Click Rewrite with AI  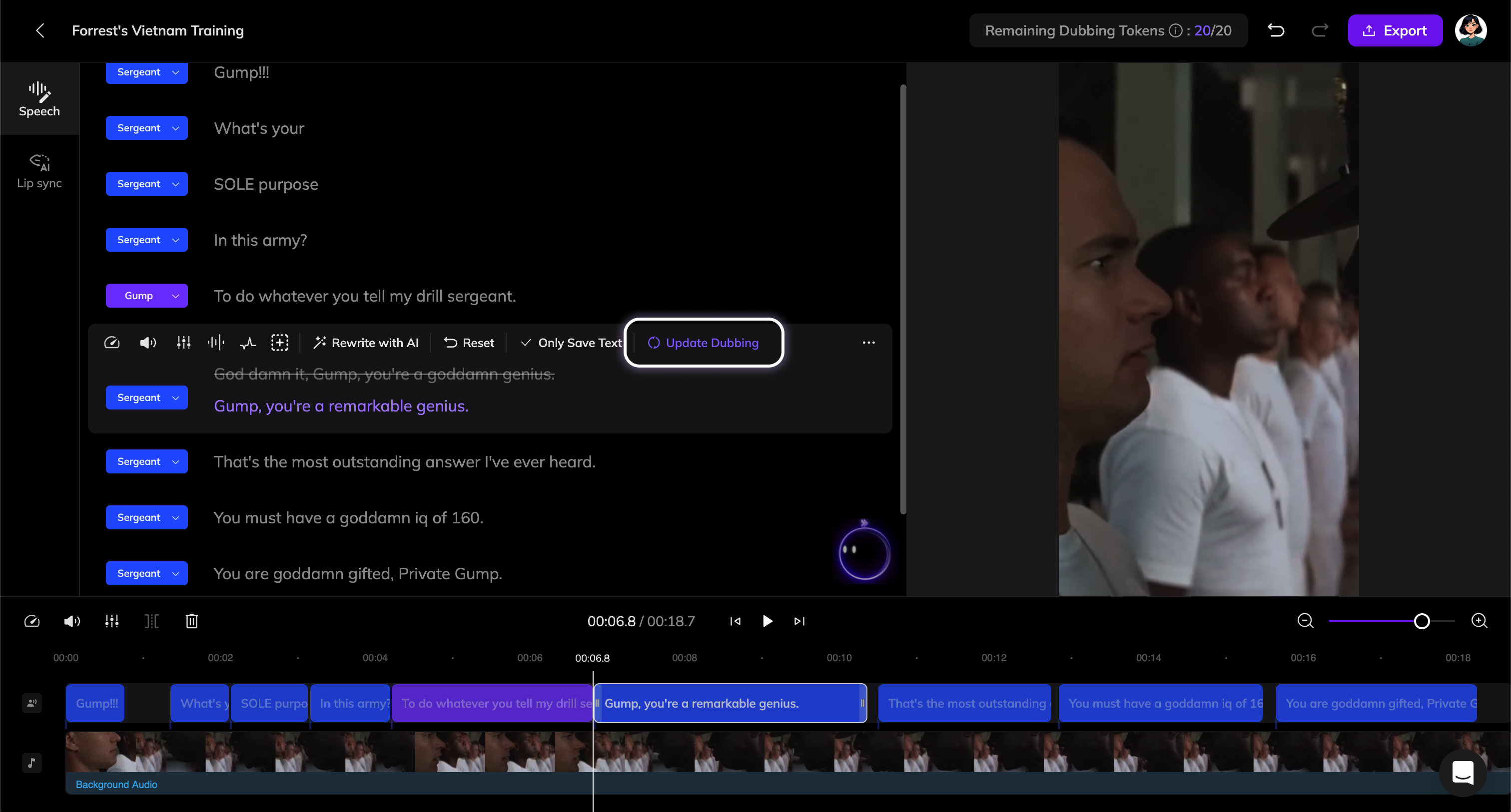click(x=366, y=343)
